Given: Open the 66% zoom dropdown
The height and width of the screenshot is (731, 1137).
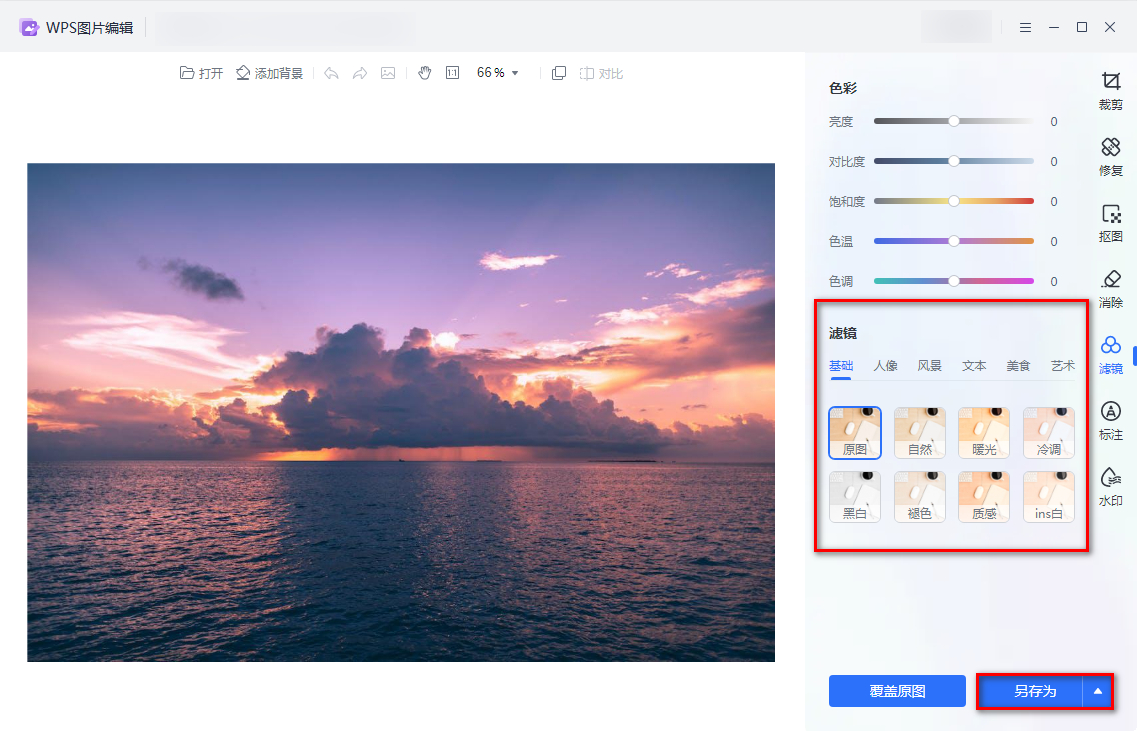Looking at the screenshot, I should coord(498,73).
